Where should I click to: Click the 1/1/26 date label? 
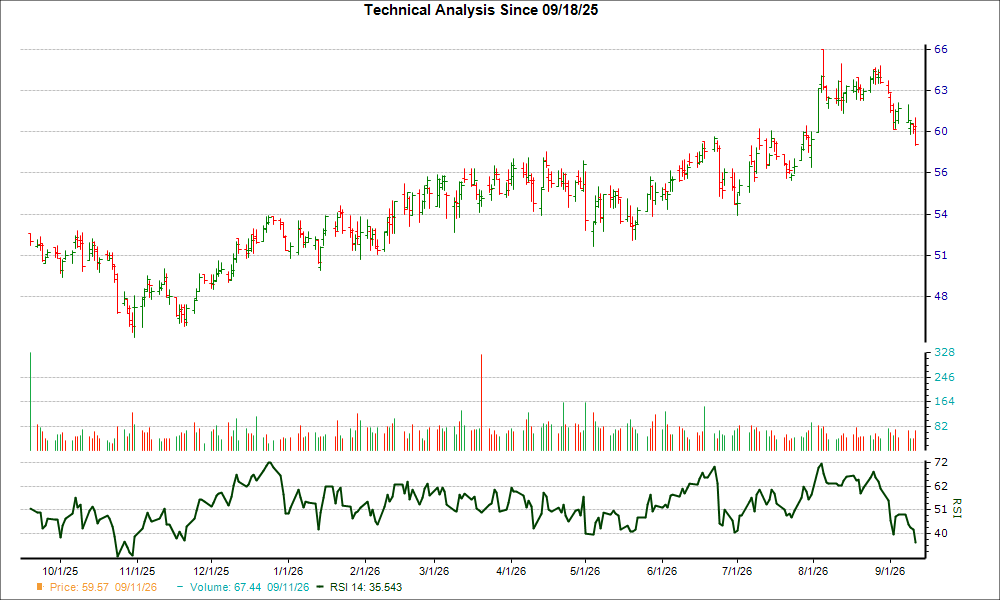click(x=288, y=571)
